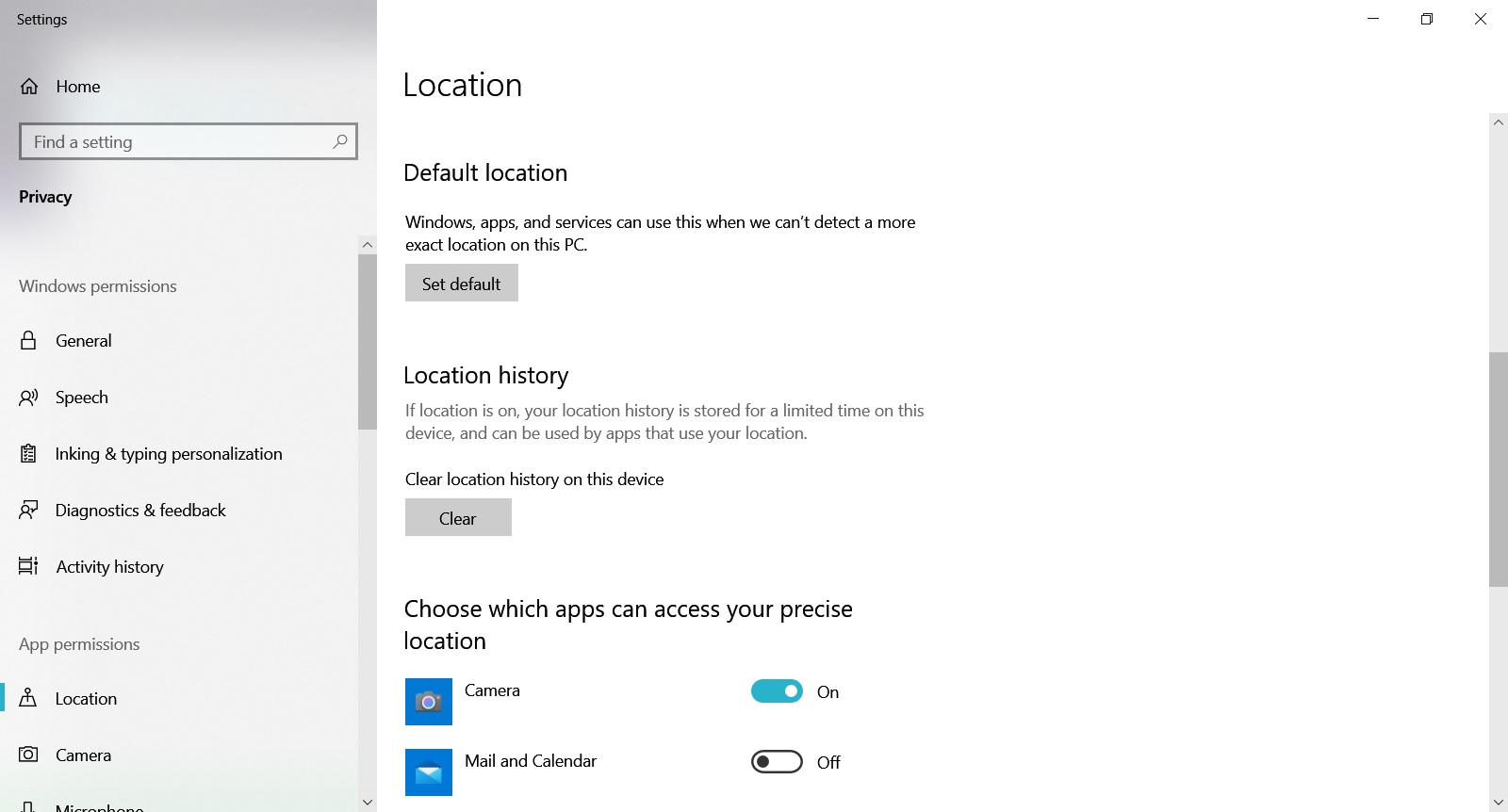The height and width of the screenshot is (812, 1508).
Task: Turn off Camera location access toggle
Action: 777,691
